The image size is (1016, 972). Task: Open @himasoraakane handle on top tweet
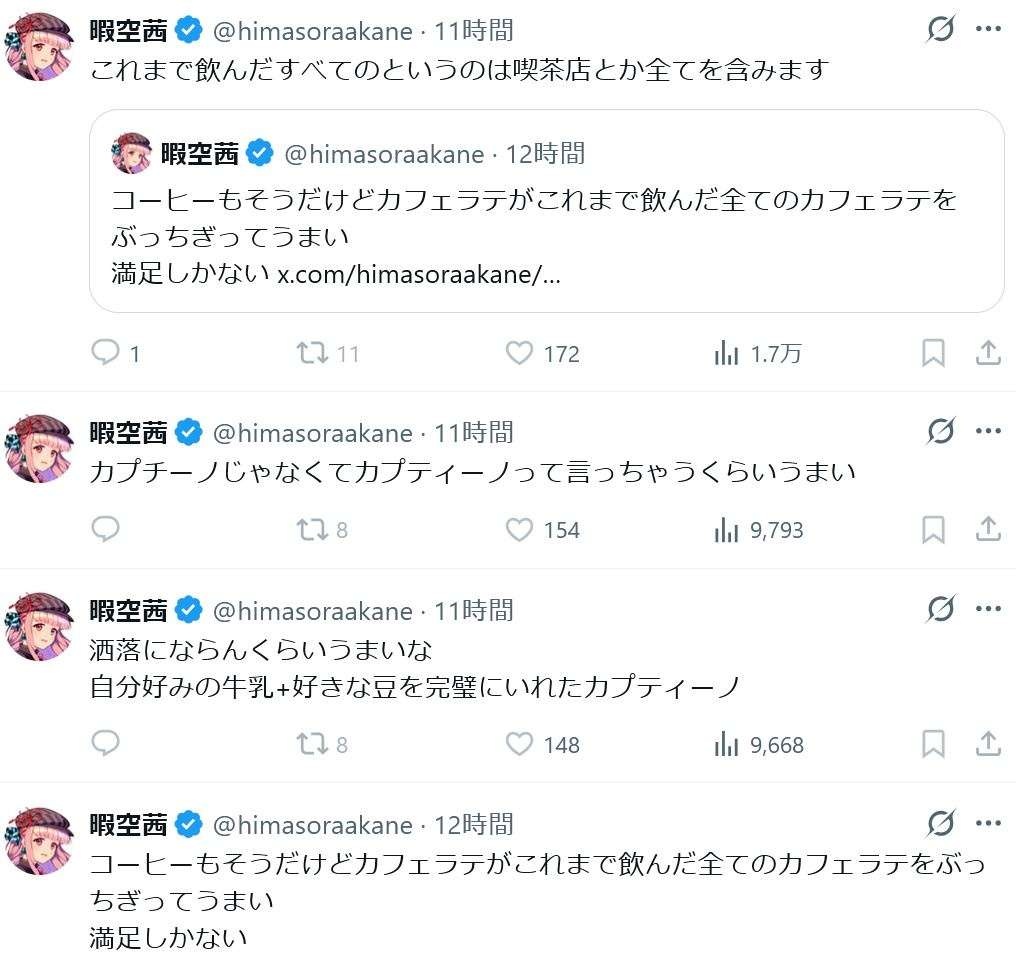(x=312, y=31)
